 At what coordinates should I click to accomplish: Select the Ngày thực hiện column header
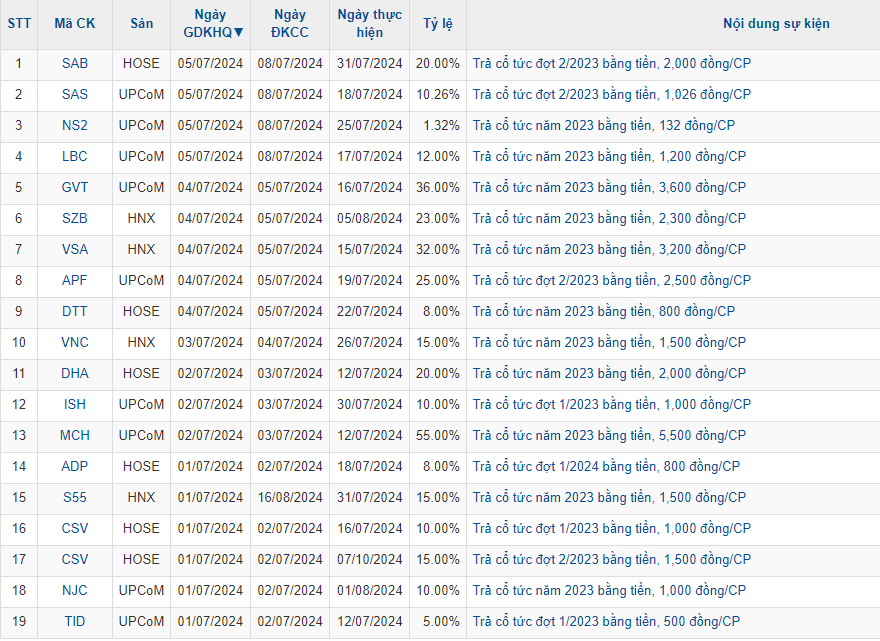(x=369, y=23)
